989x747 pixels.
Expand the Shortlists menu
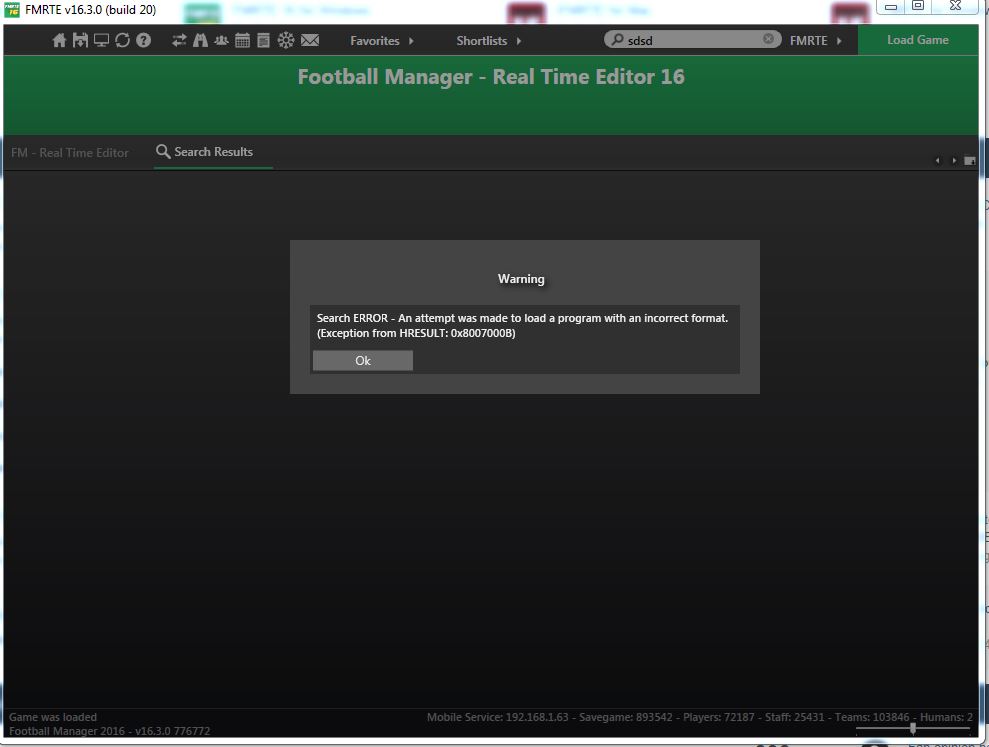point(489,40)
